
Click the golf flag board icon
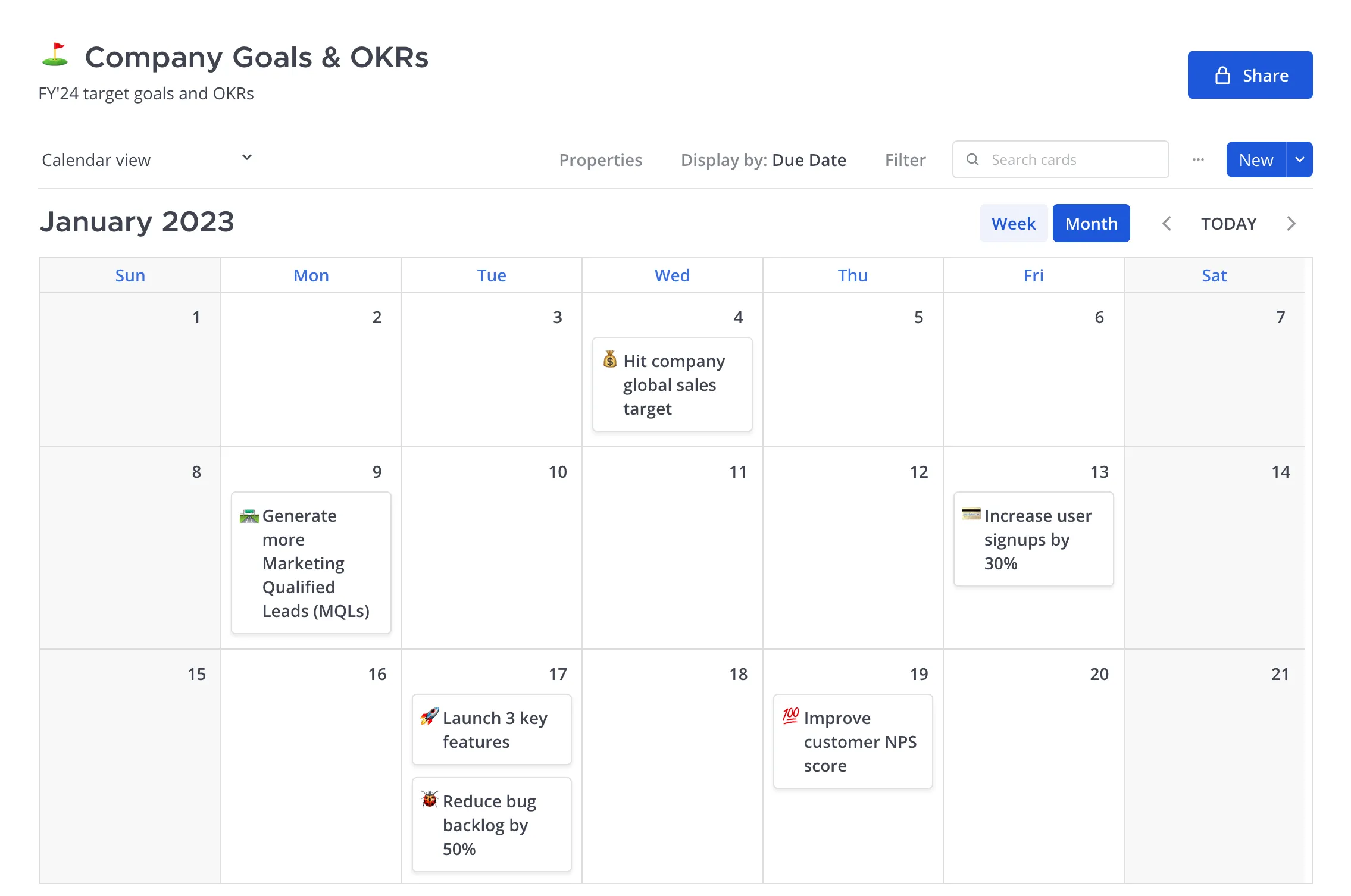coord(55,56)
